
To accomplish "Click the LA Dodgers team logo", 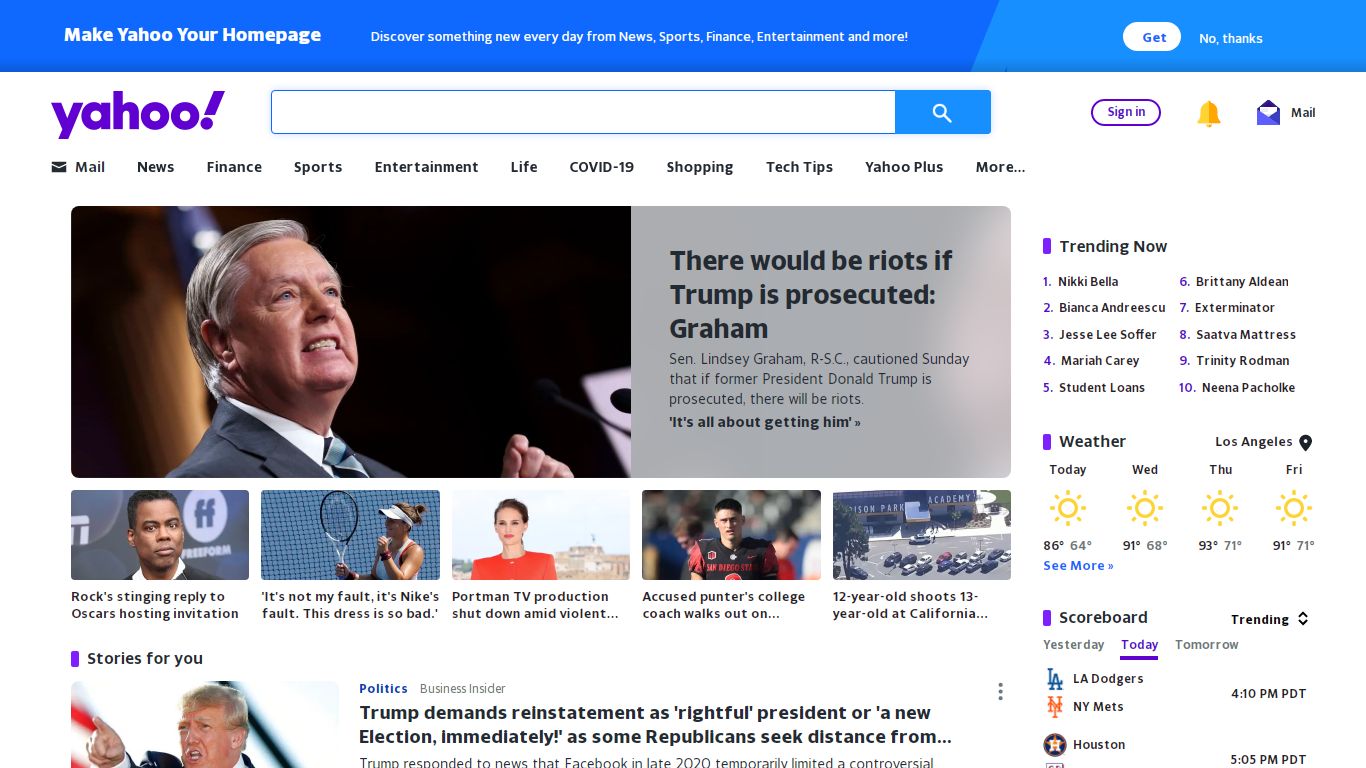I will (x=1055, y=679).
